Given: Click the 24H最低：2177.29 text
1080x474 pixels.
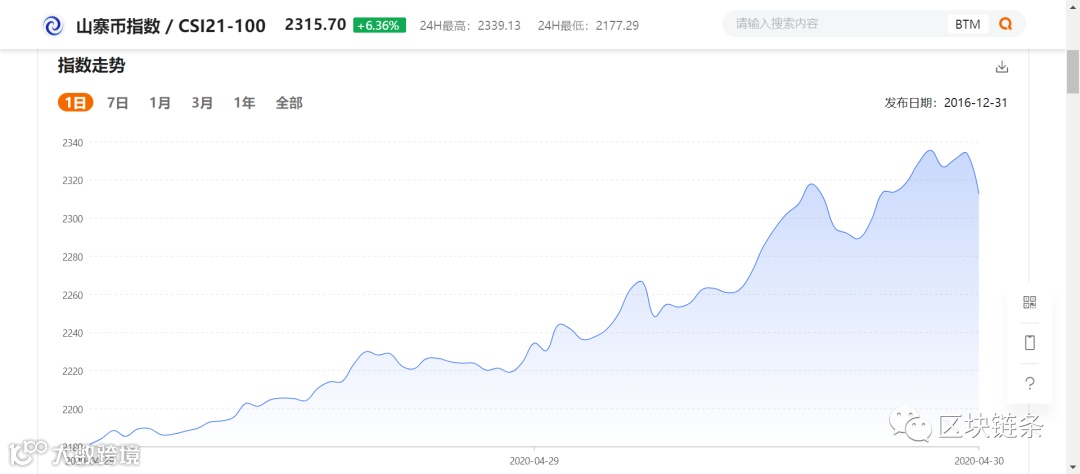Looking at the screenshot, I should 588,25.
